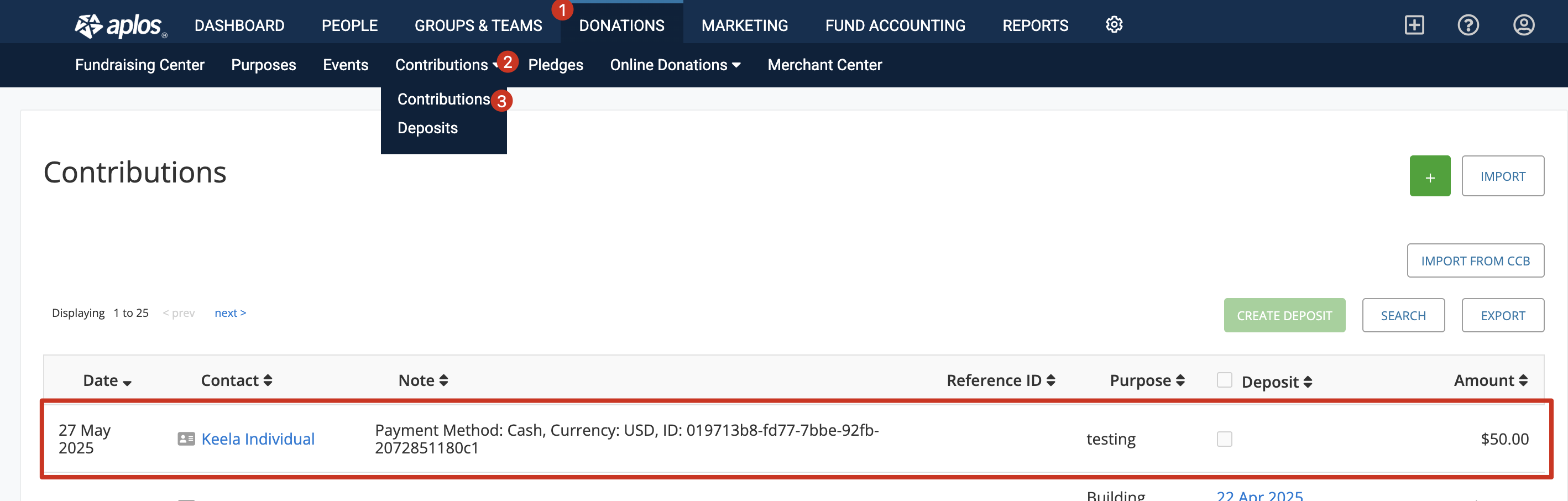
Task: Open the Keela Individual contact link
Action: [258, 439]
